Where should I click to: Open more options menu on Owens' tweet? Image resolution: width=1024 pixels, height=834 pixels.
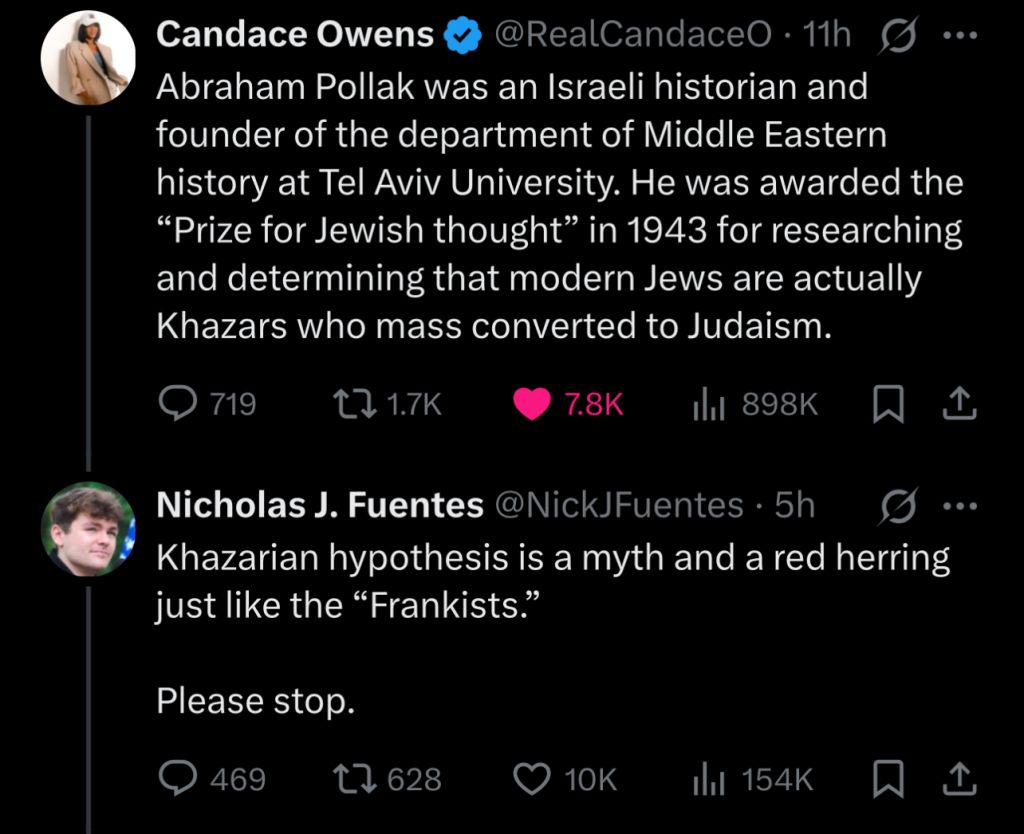click(x=961, y=36)
